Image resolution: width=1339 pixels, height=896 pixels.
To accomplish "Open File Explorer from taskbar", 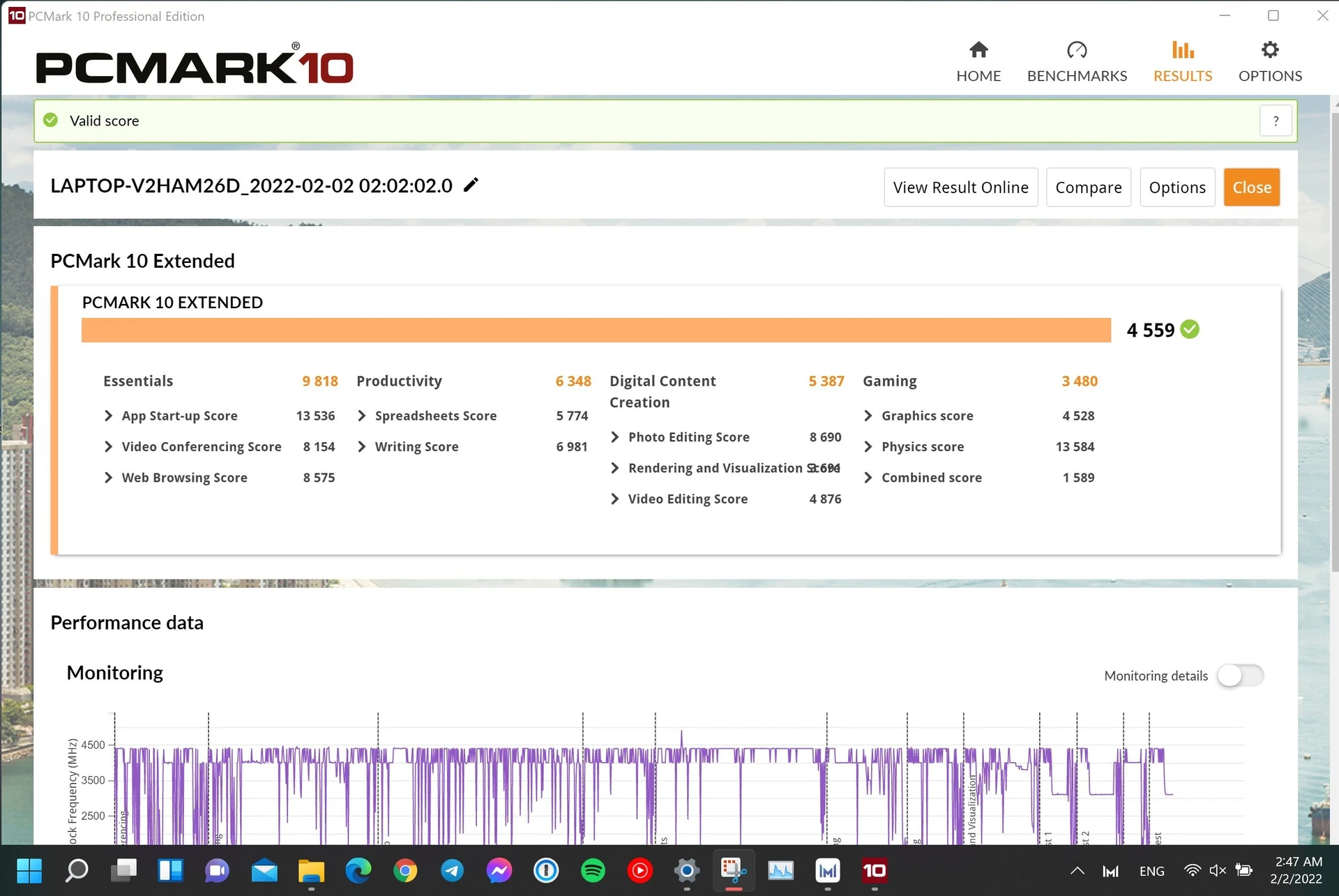I will pyautogui.click(x=311, y=871).
